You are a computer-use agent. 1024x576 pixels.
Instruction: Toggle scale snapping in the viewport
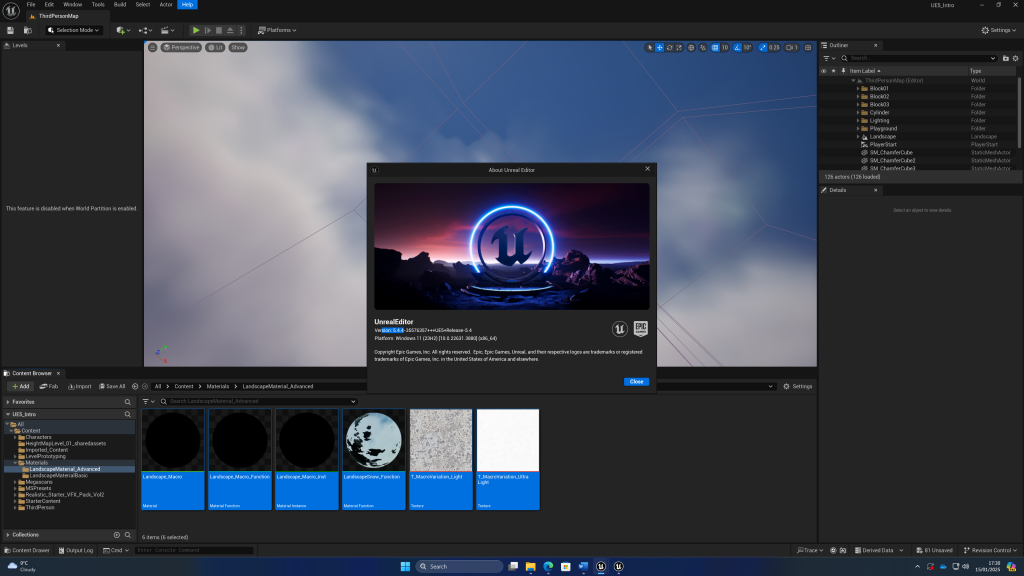pyautogui.click(x=763, y=48)
